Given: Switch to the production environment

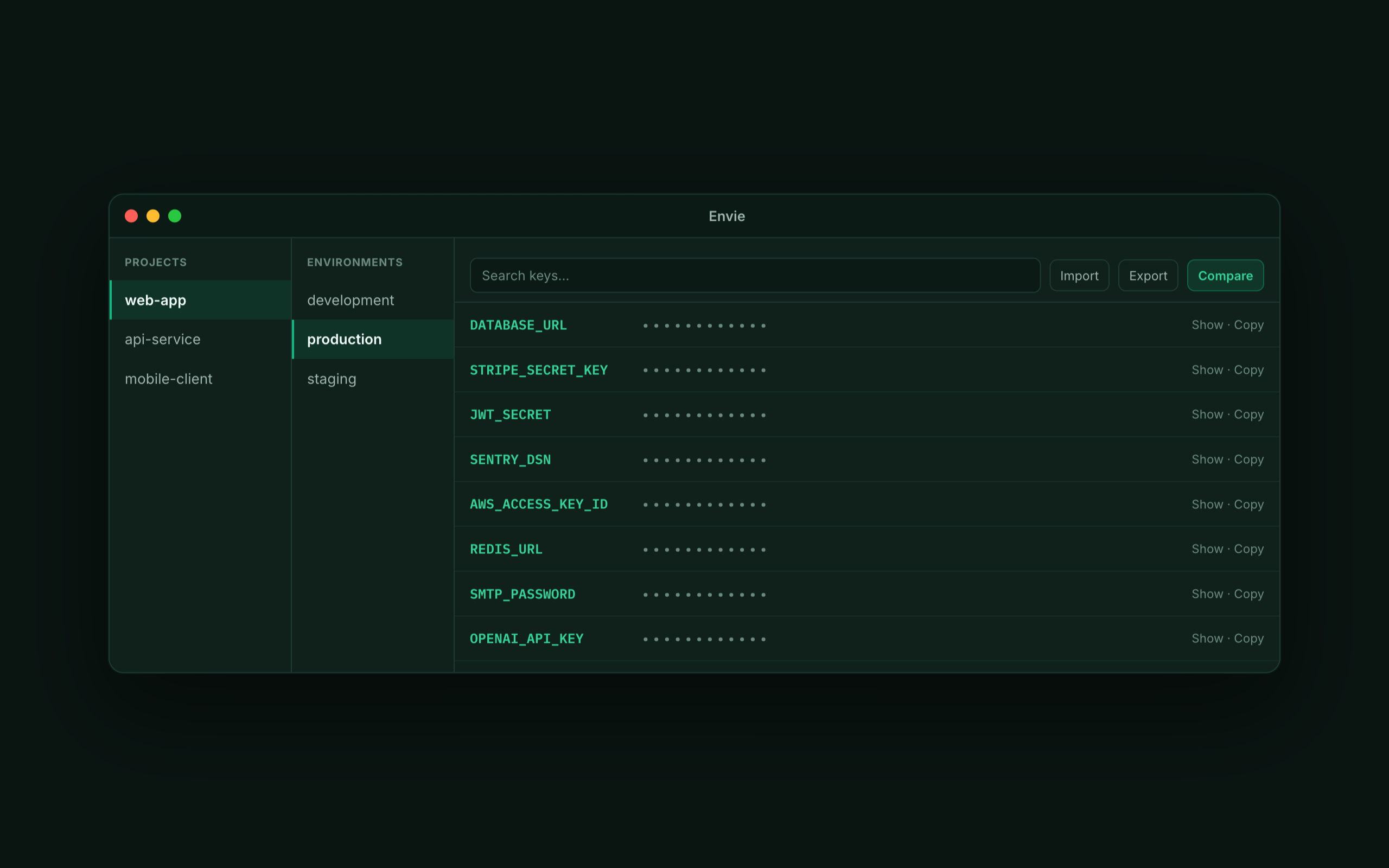Looking at the screenshot, I should [x=373, y=339].
